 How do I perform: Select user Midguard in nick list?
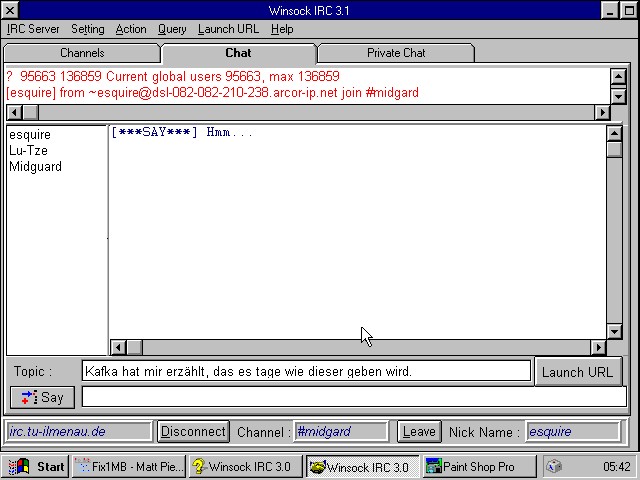point(35,167)
